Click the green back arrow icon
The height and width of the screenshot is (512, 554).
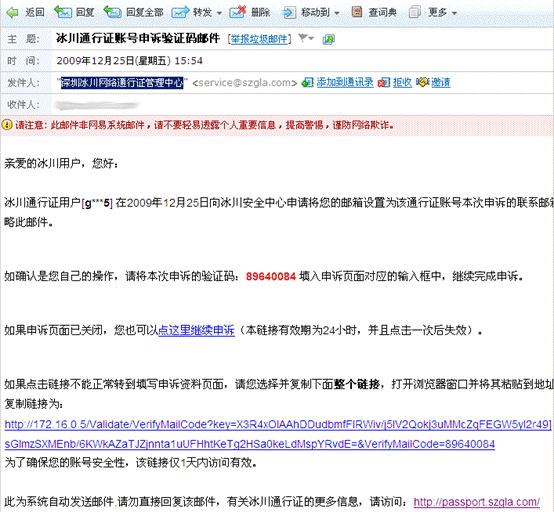12,13
